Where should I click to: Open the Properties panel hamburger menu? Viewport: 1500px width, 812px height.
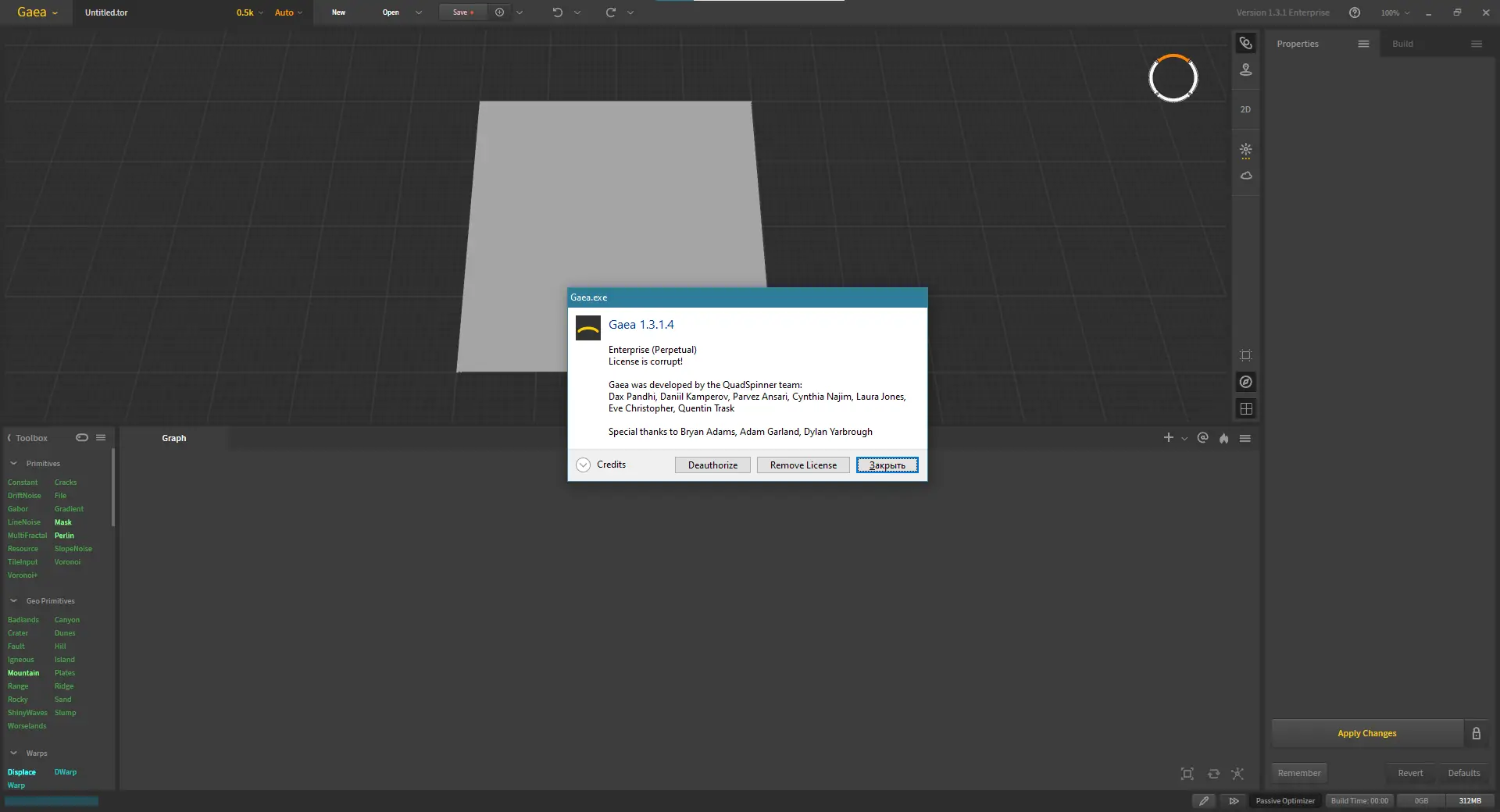point(1363,44)
